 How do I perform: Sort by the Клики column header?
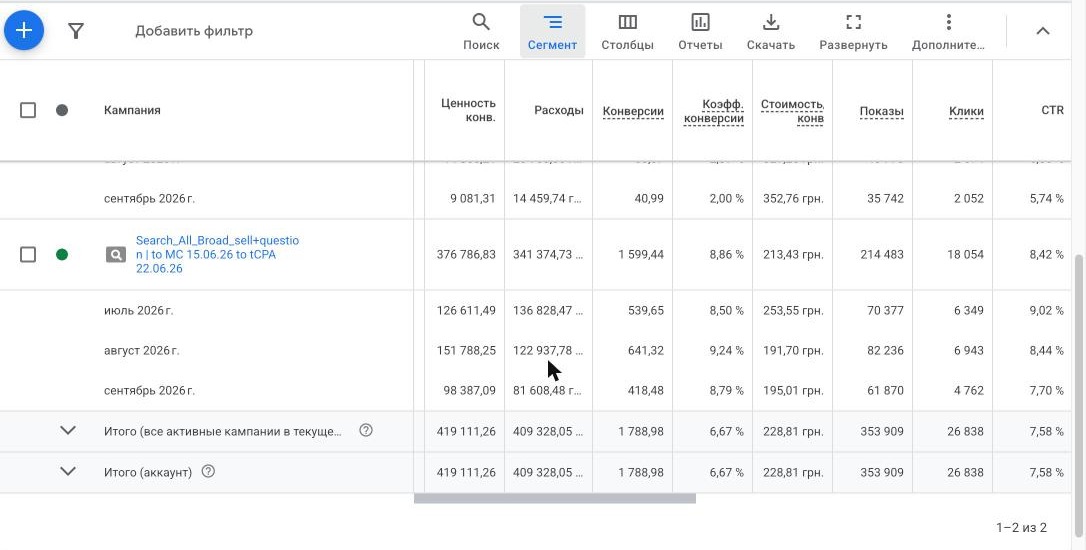click(966, 111)
